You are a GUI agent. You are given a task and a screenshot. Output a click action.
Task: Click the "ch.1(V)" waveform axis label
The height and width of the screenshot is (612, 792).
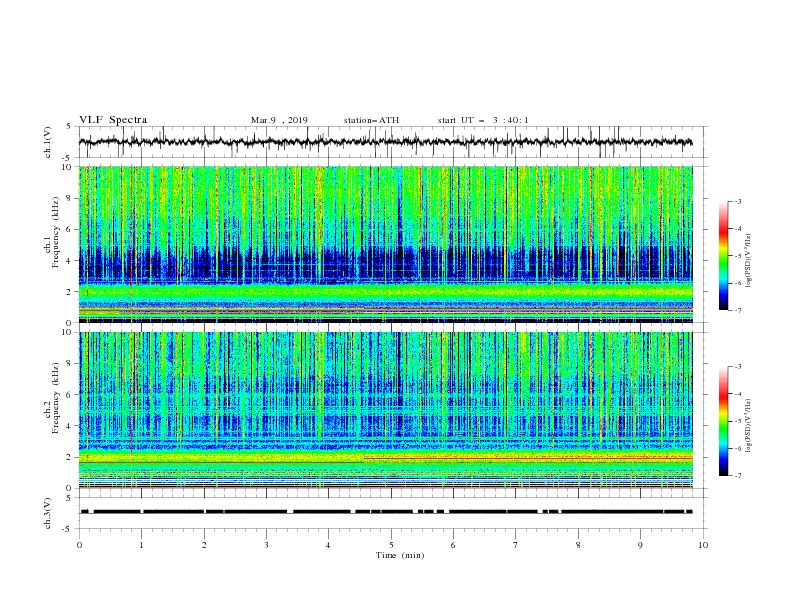coord(48,142)
